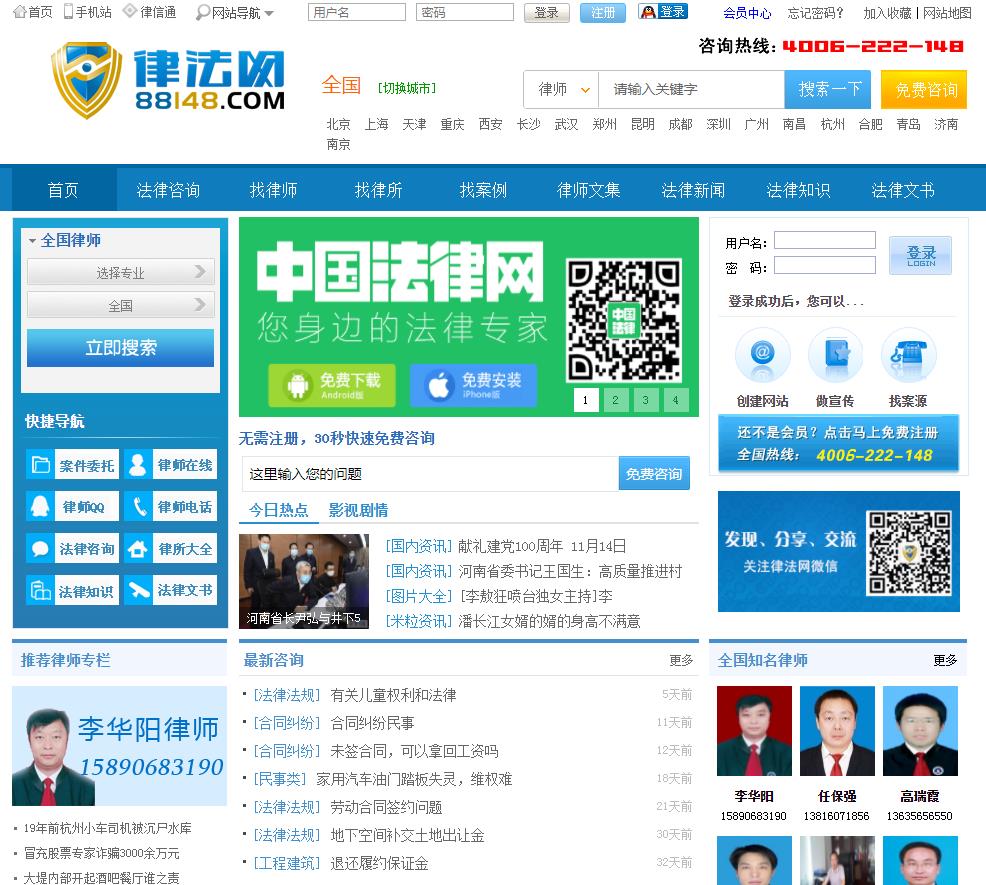Click 更多 beside 最新咨询
The image size is (986, 885).
[x=681, y=660]
